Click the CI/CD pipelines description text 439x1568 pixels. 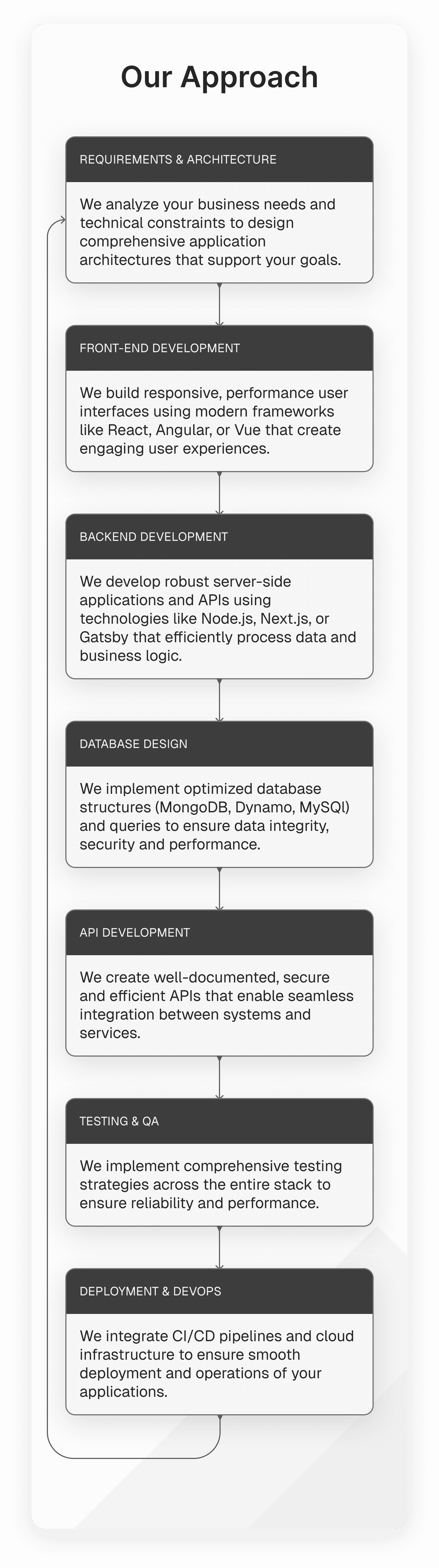pos(216,1364)
